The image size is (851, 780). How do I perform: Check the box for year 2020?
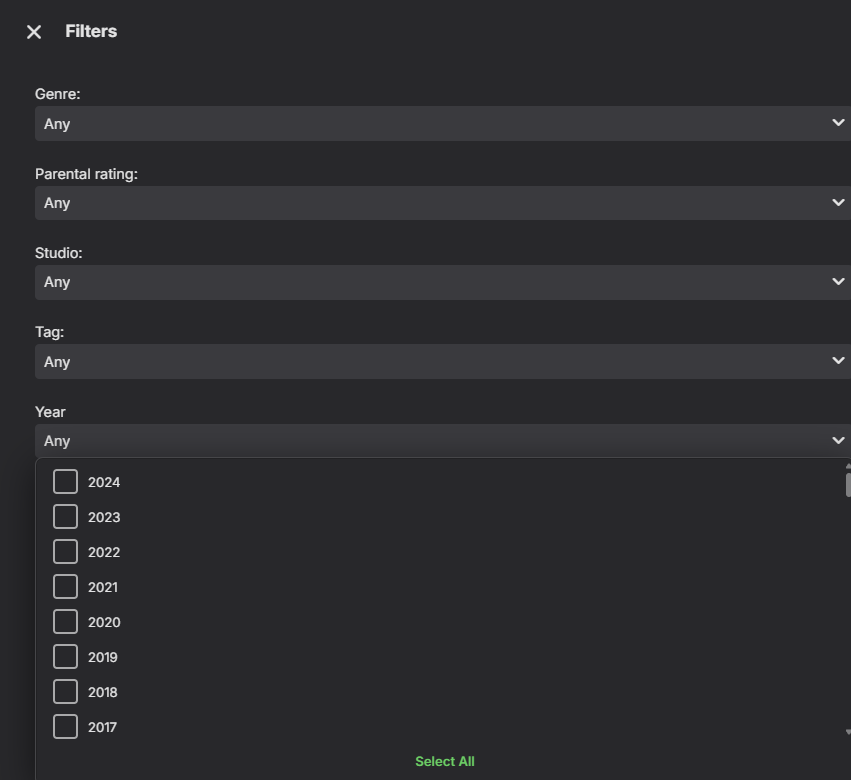65,622
